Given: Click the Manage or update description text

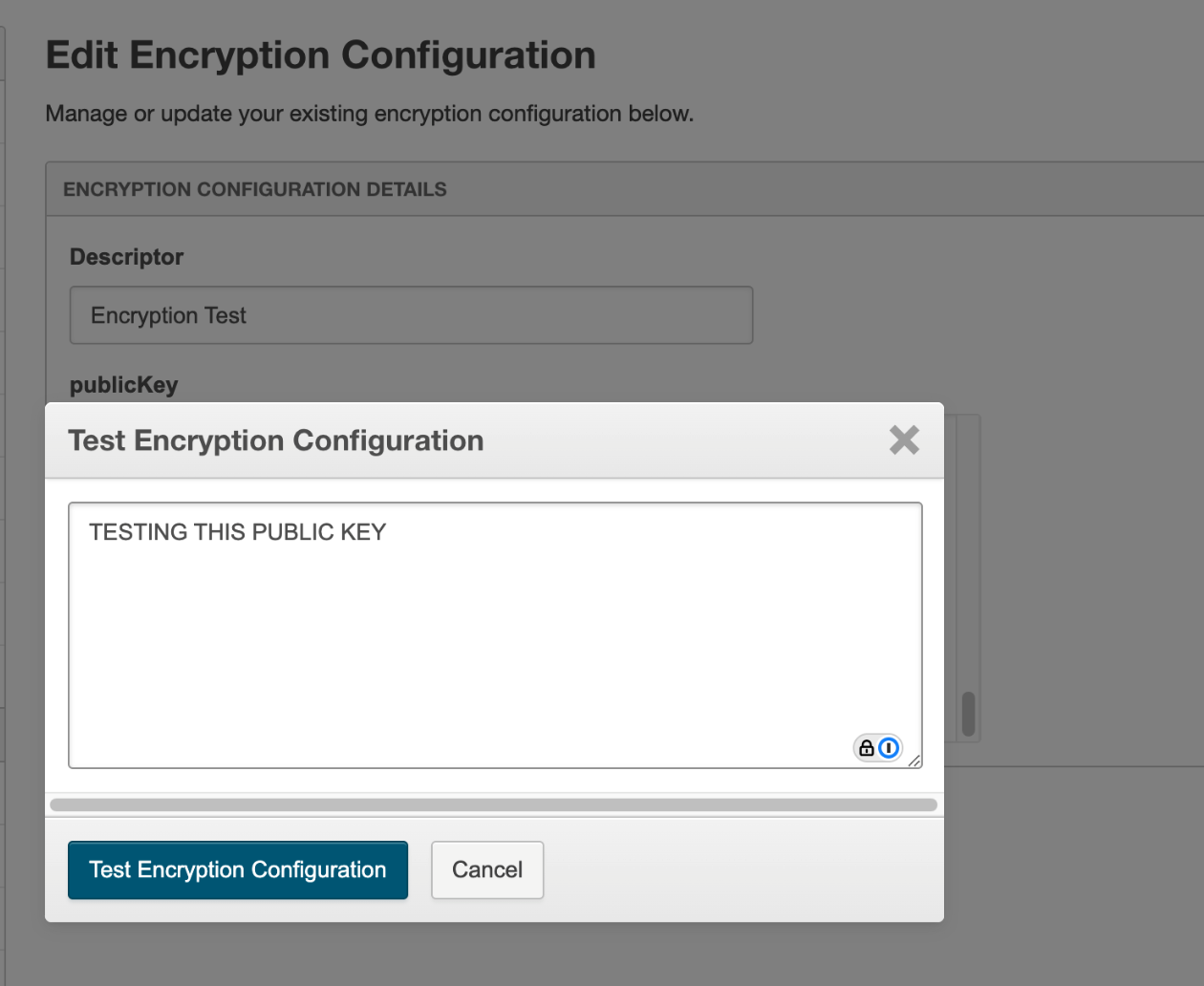Looking at the screenshot, I should pos(370,114).
